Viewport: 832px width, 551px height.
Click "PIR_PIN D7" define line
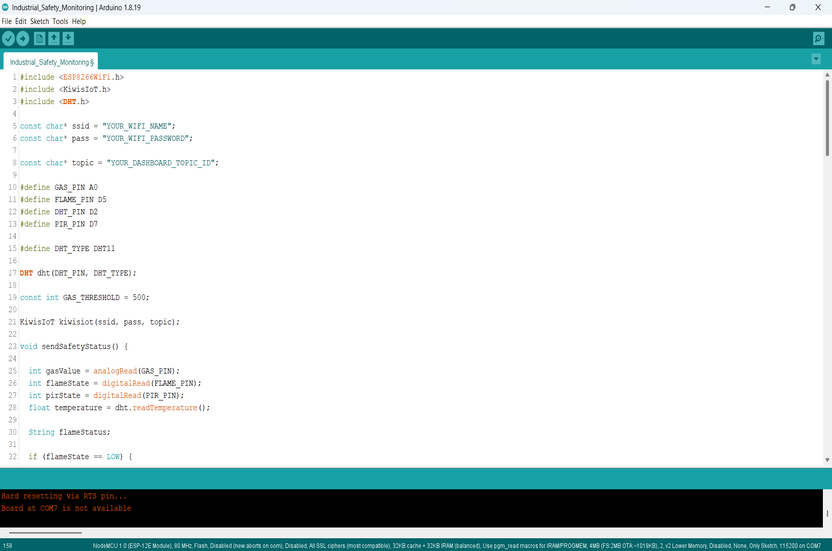(x=59, y=223)
